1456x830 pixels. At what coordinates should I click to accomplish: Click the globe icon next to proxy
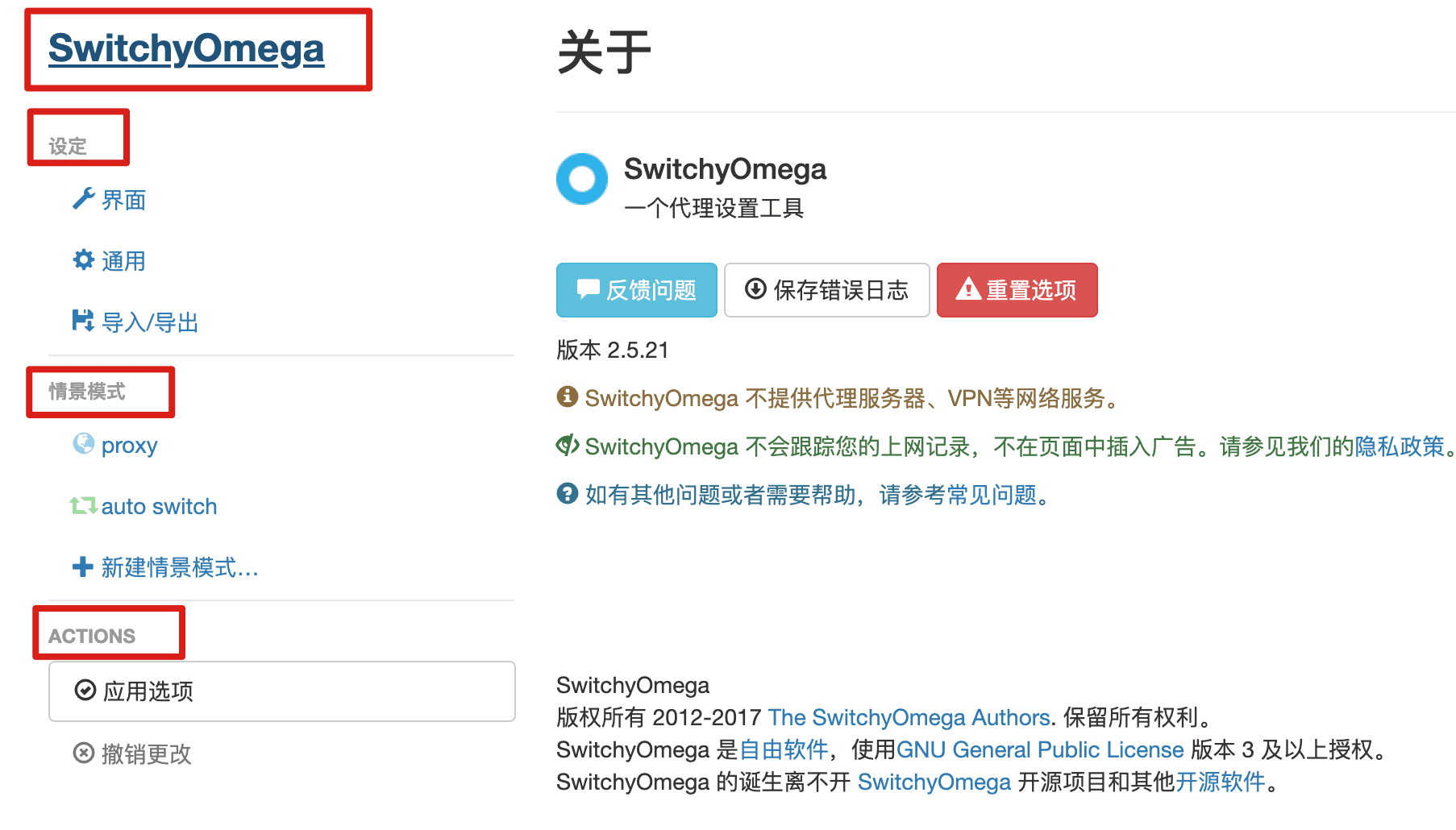(x=83, y=443)
